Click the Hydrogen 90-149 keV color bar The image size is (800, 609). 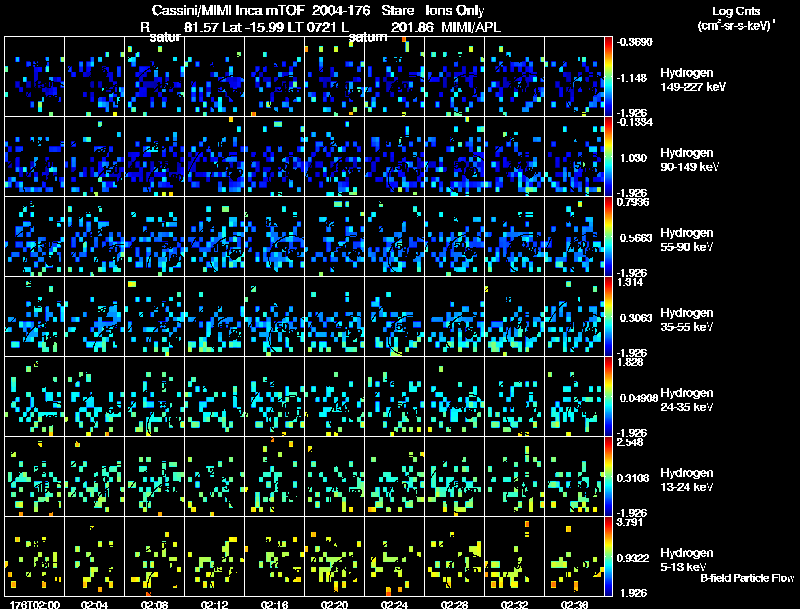608,157
